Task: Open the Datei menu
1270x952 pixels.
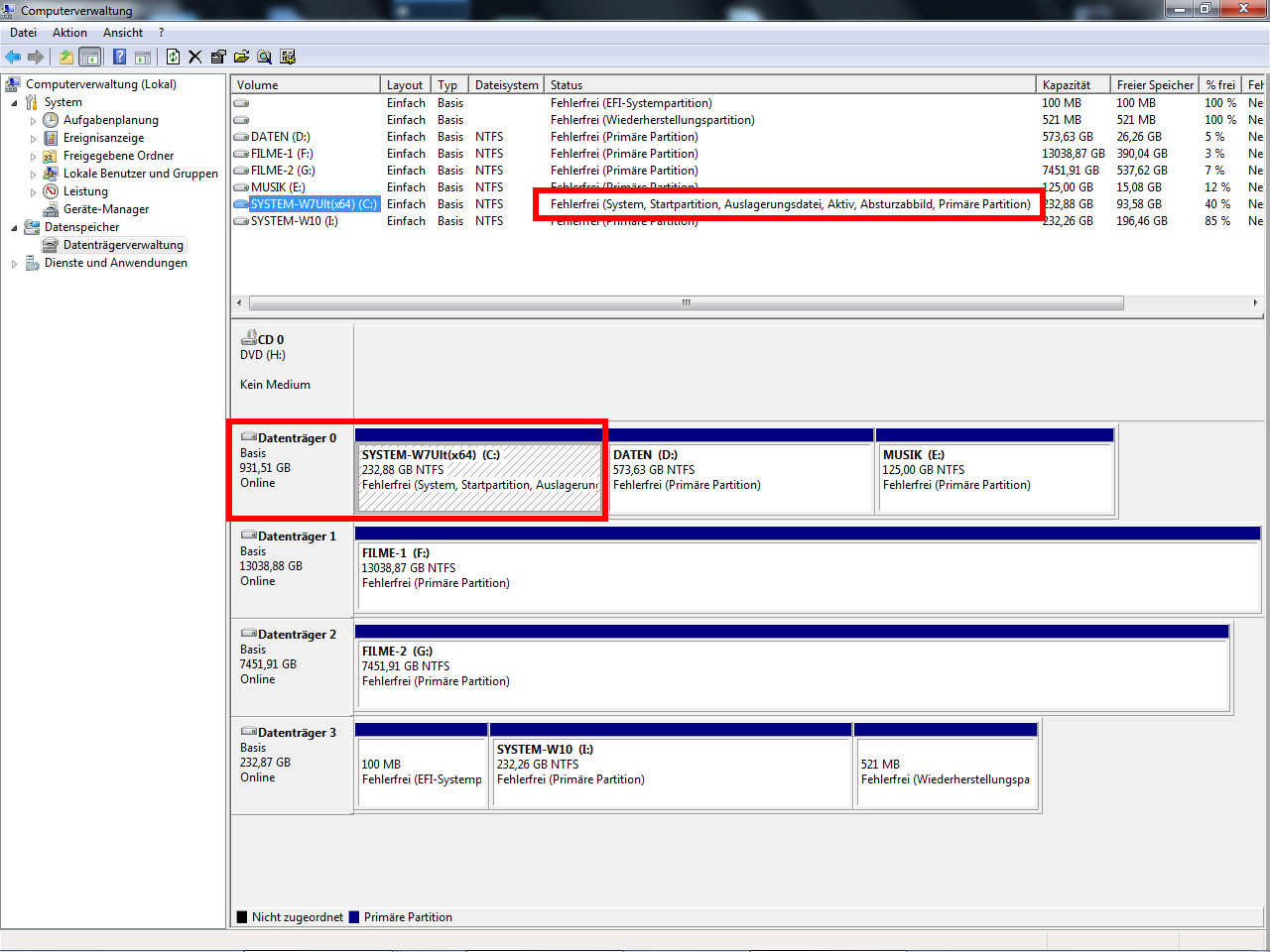Action: [x=23, y=33]
